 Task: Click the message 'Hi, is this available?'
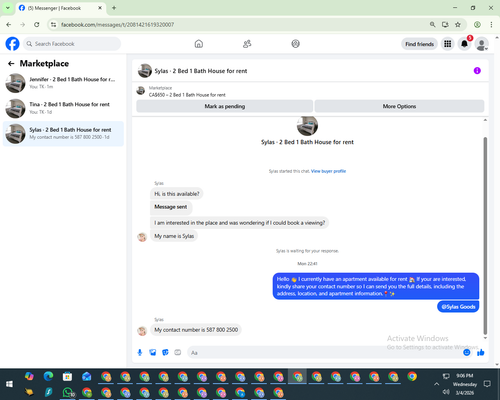[x=177, y=194]
